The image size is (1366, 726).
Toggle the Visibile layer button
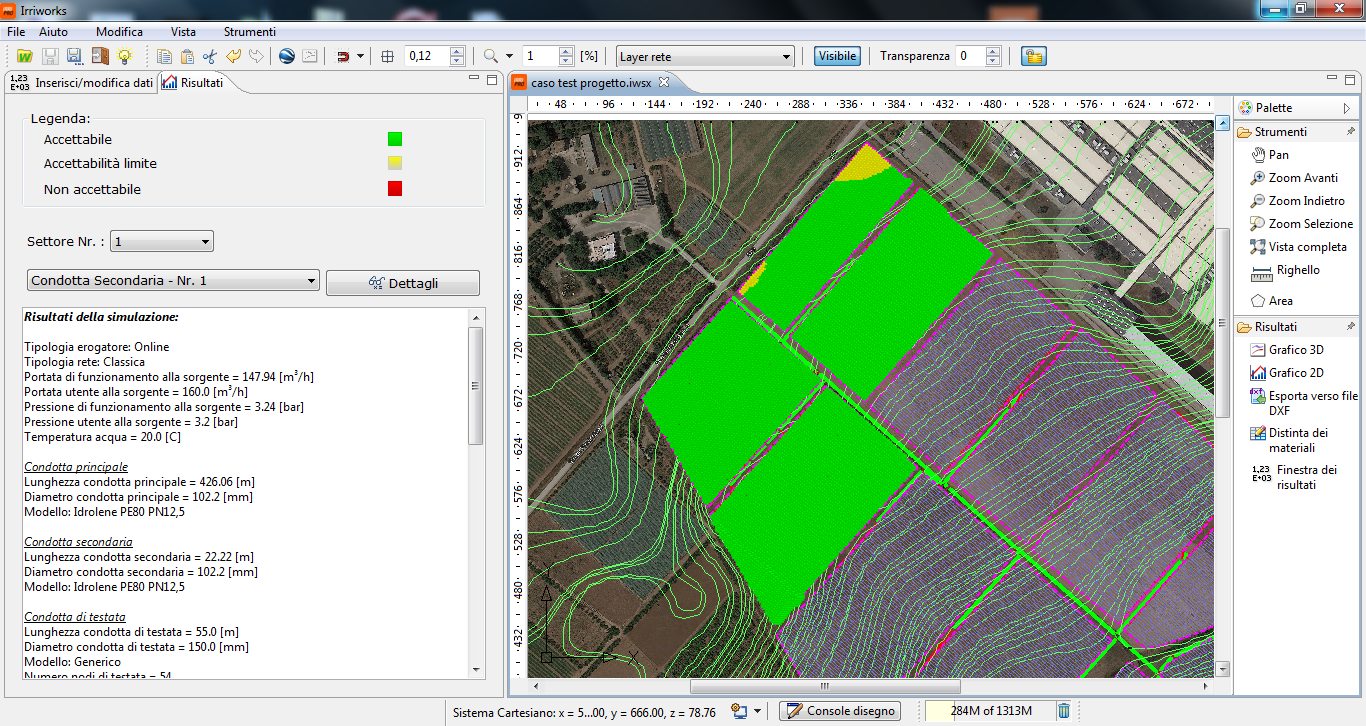click(837, 56)
